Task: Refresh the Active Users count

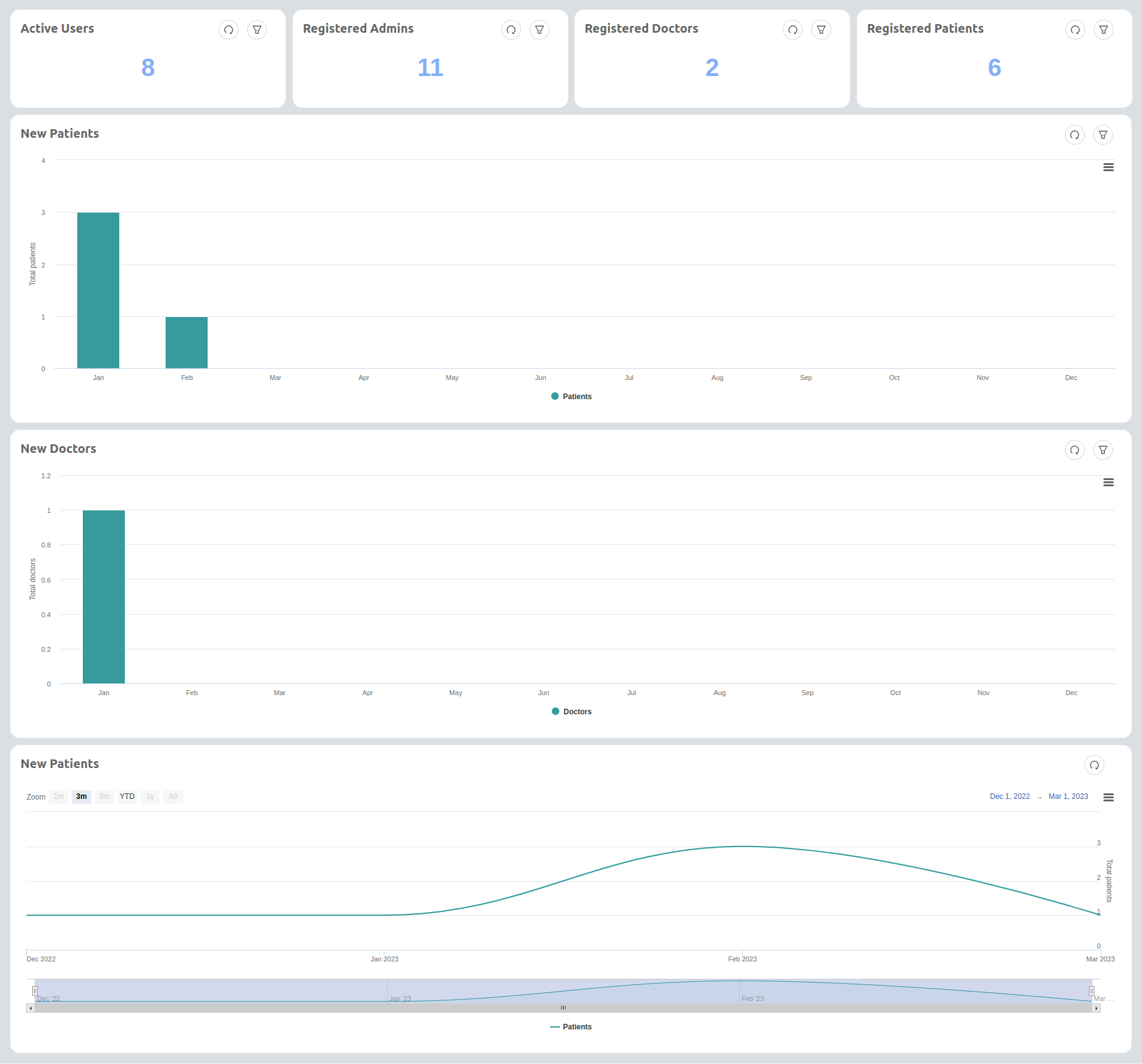Action: (x=228, y=30)
